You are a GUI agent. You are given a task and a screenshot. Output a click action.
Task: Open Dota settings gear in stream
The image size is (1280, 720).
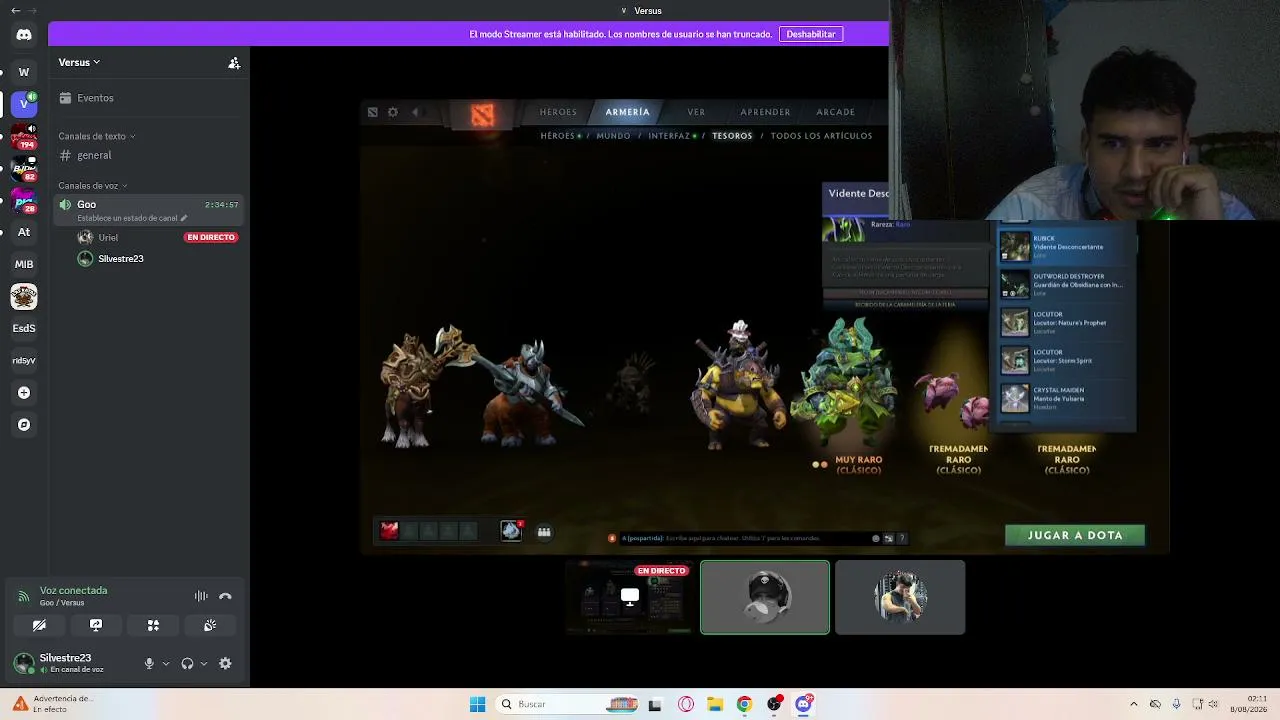393,112
